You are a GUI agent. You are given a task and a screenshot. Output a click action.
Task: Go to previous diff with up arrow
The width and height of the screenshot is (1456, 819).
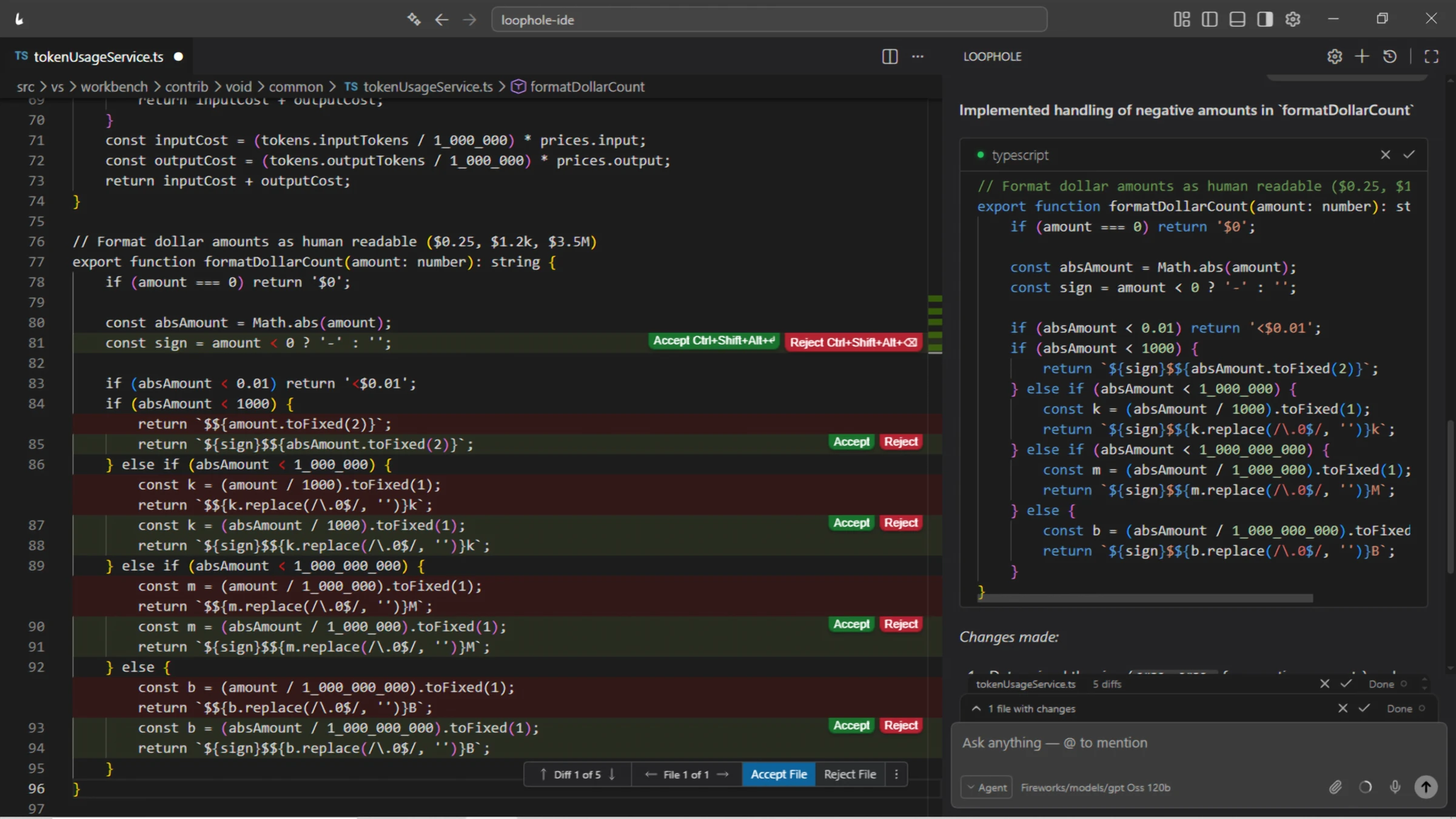(x=543, y=775)
